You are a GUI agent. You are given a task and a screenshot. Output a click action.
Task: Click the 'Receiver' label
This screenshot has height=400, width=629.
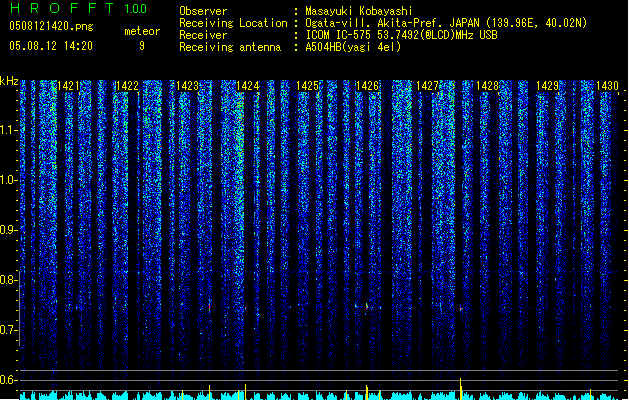coord(203,35)
